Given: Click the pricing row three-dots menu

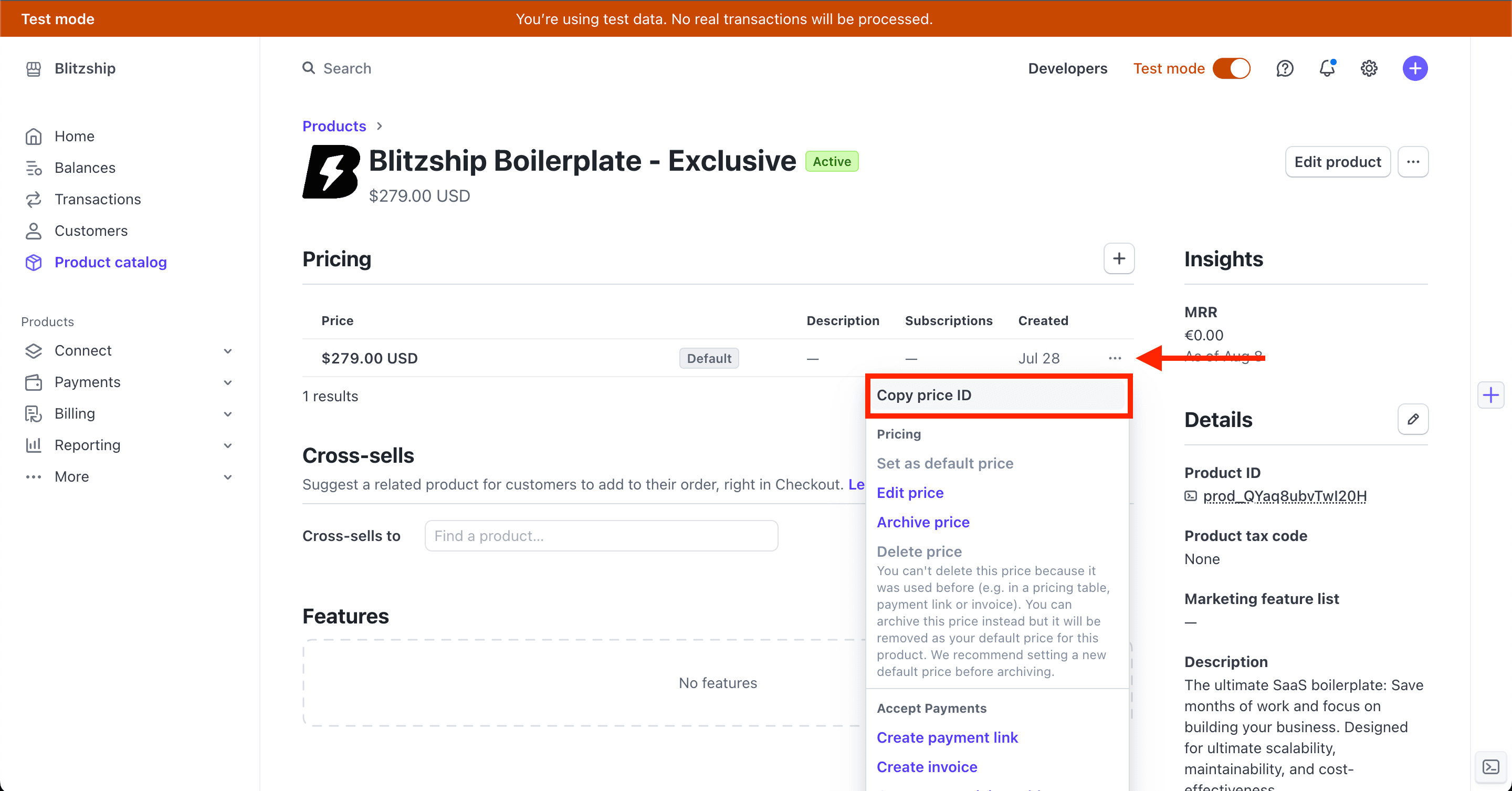Looking at the screenshot, I should pyautogui.click(x=1113, y=357).
